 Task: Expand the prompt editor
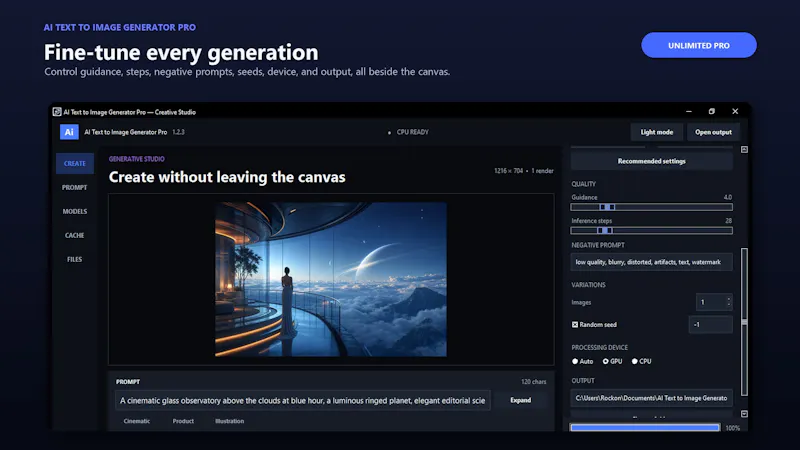520,401
